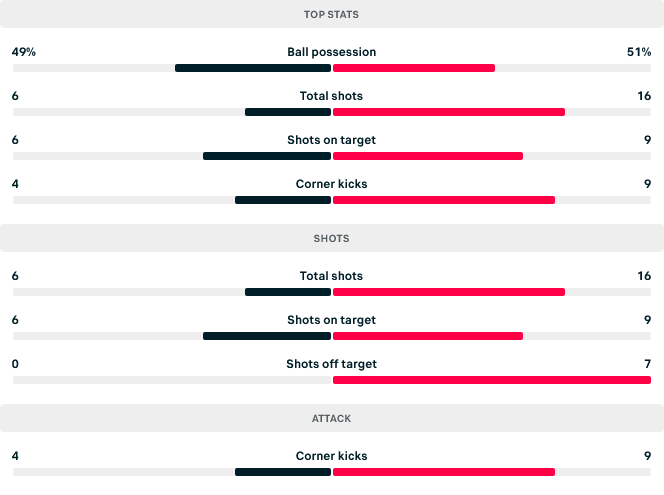Click the 7 shots off target value
This screenshot has height=495, width=664.
tap(647, 364)
